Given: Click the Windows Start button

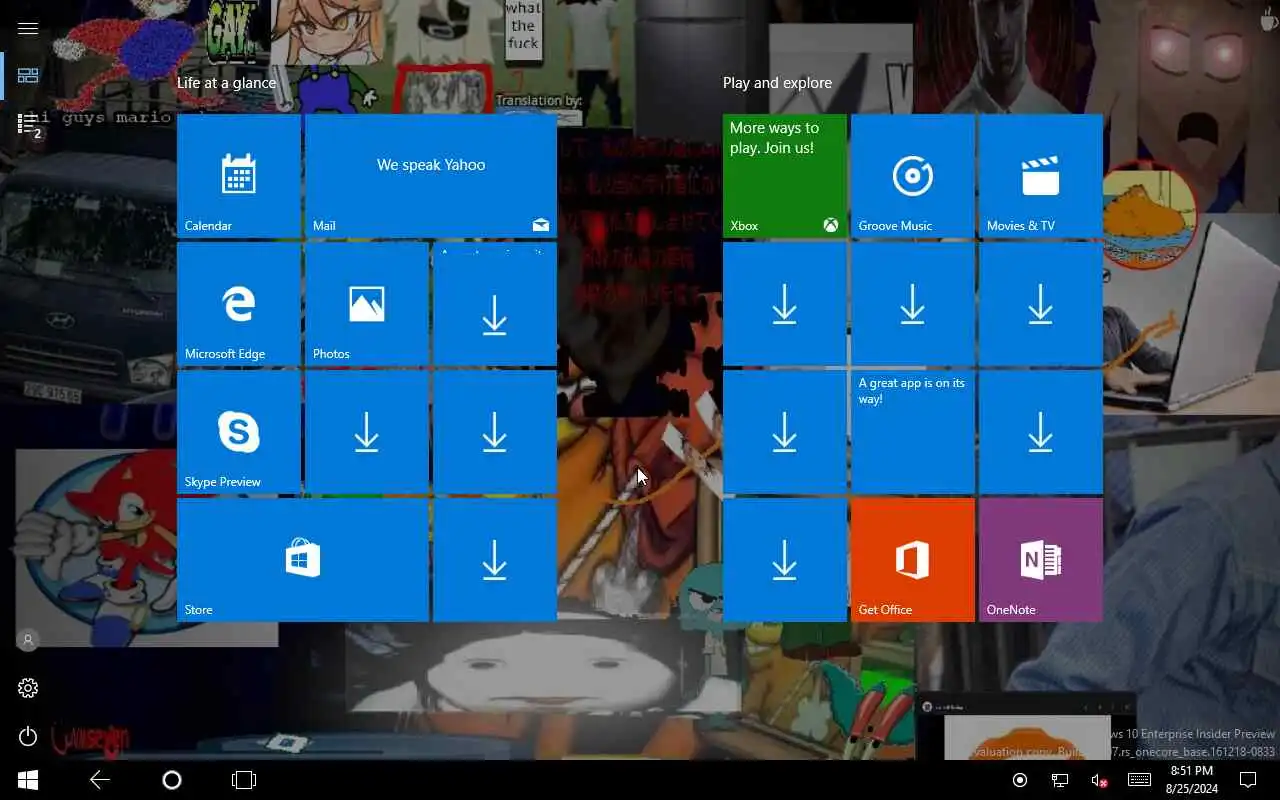Looking at the screenshot, I should [28, 780].
